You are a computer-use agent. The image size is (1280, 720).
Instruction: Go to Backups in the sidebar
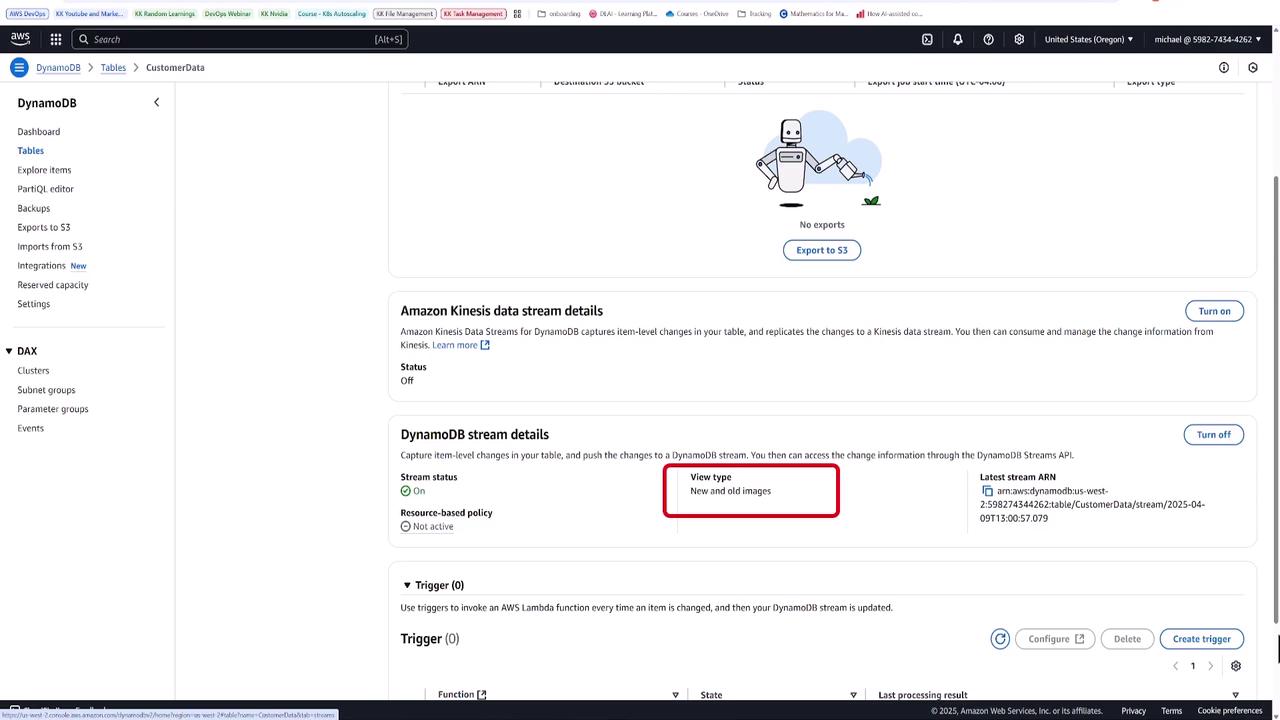(34, 208)
